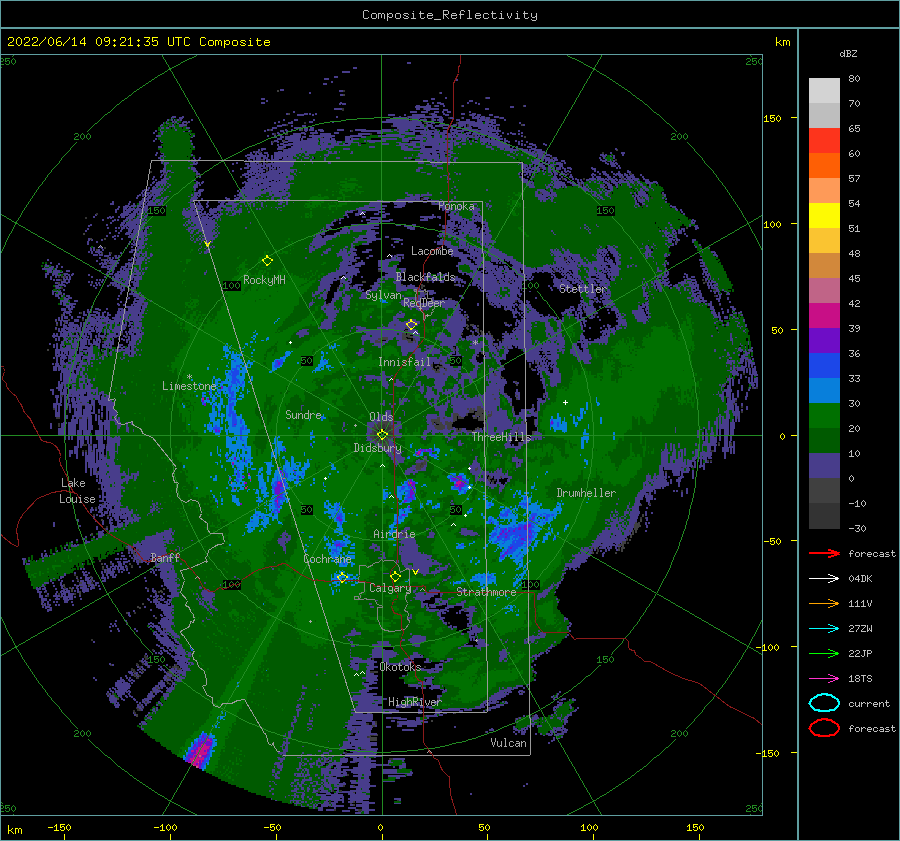Click the Drumheller label
The width and height of the screenshot is (900, 841).
pos(586,493)
